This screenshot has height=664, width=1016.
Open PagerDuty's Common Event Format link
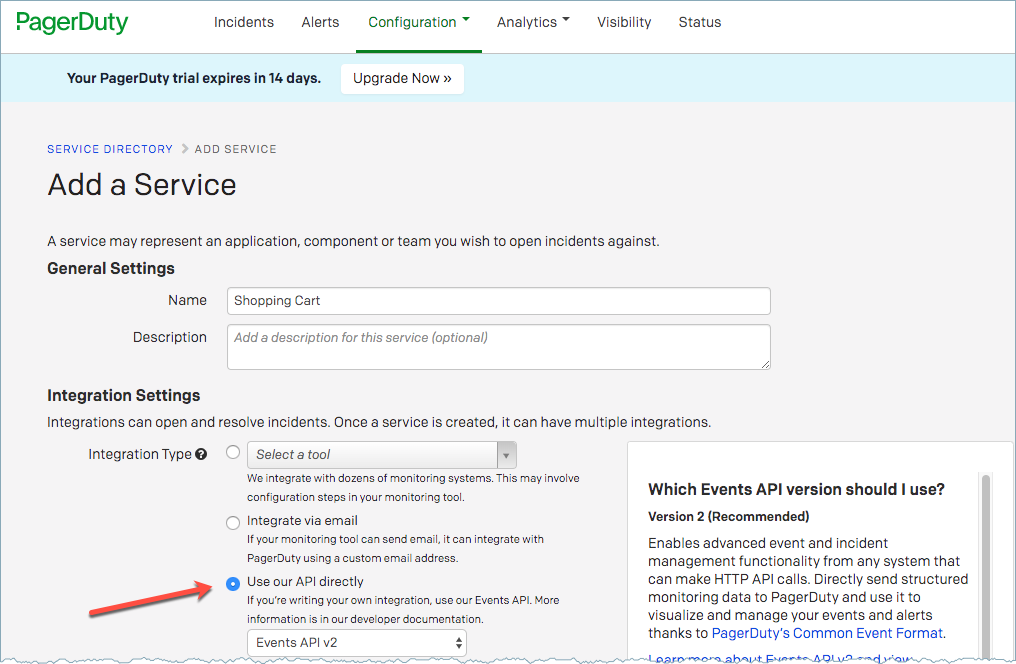(827, 633)
